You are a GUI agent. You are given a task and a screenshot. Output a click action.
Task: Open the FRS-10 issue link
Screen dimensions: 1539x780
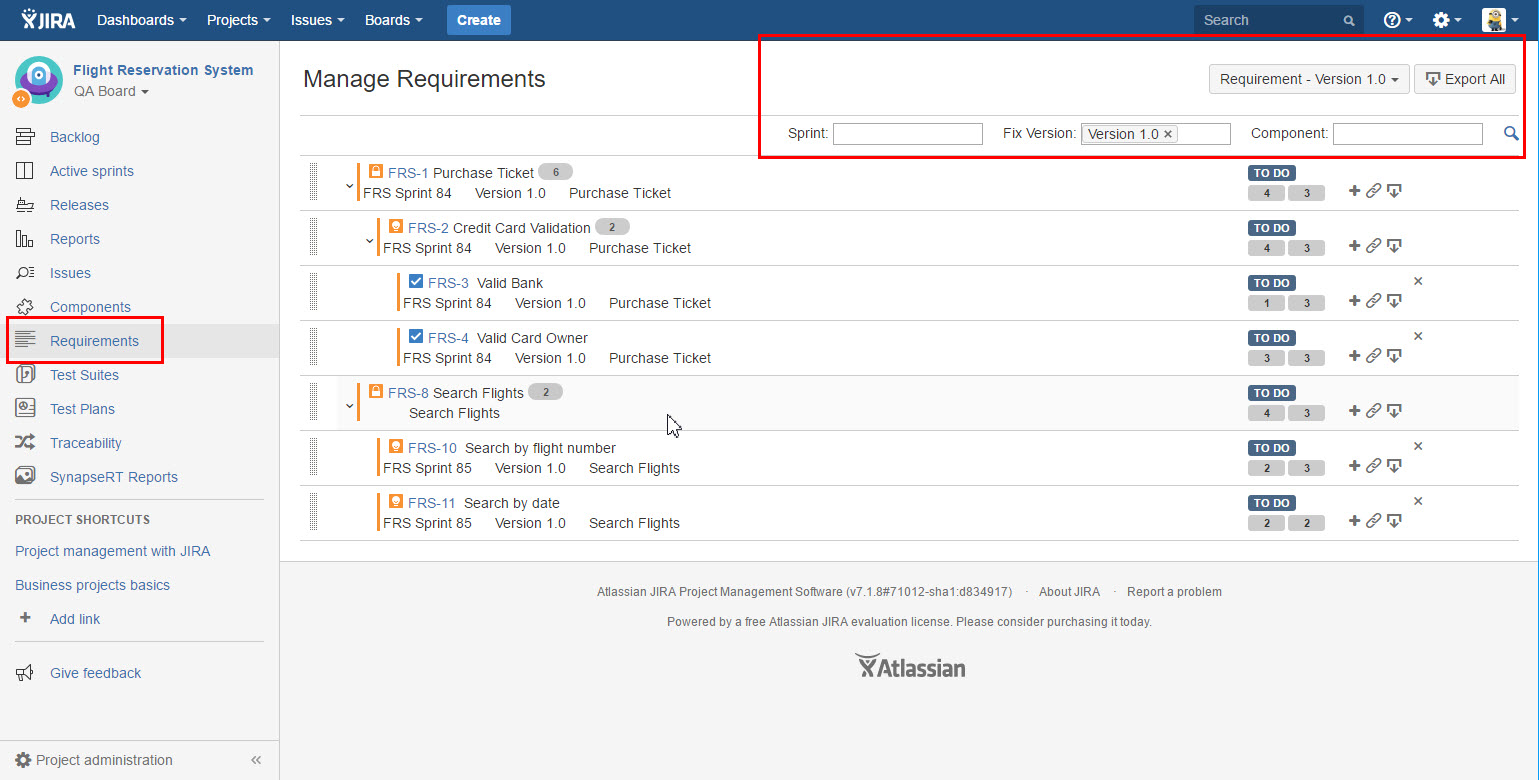click(432, 448)
